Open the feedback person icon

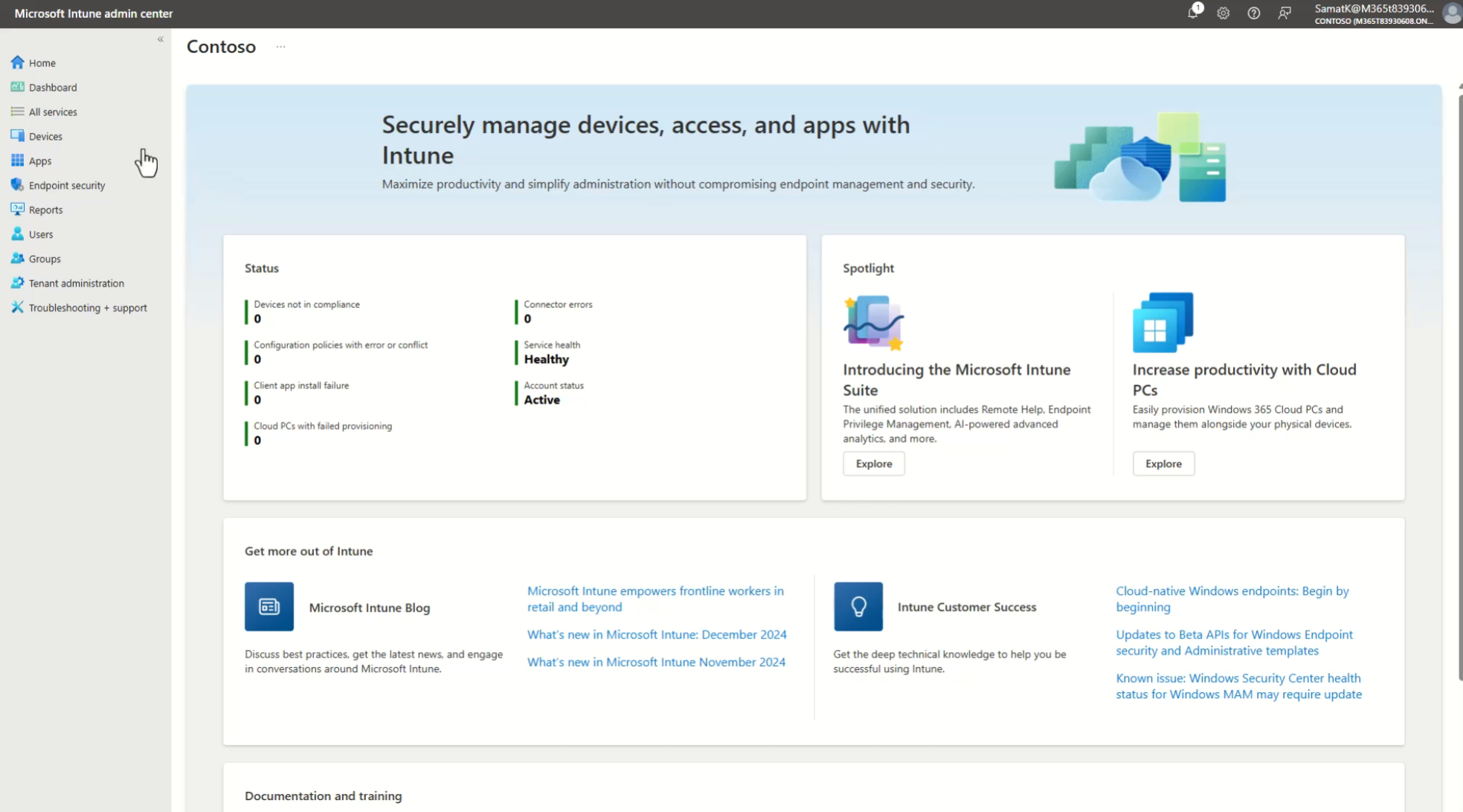point(1284,13)
